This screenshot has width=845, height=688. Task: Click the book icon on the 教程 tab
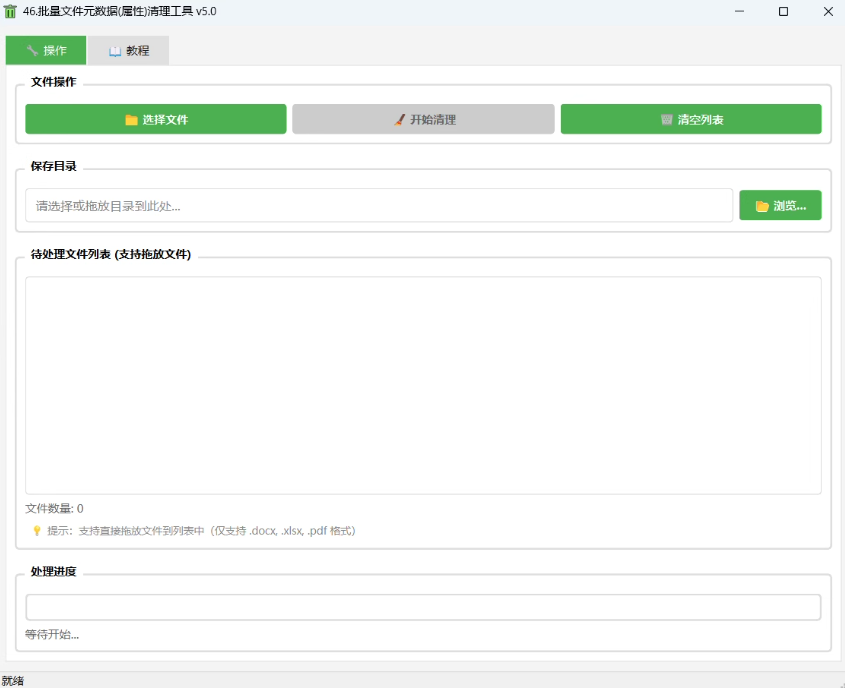115,51
